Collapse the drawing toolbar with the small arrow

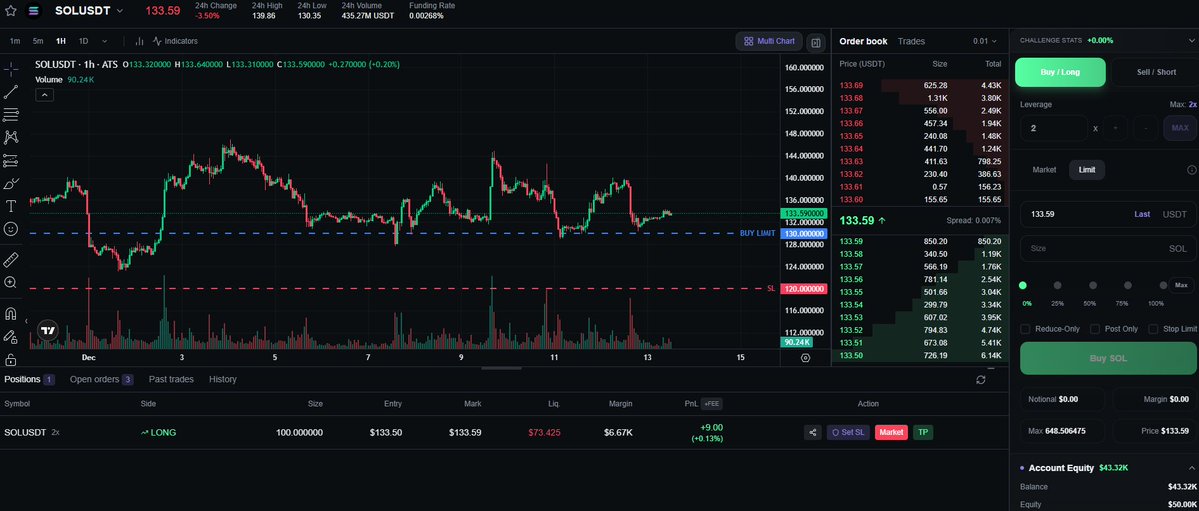pyautogui.click(x=27, y=321)
